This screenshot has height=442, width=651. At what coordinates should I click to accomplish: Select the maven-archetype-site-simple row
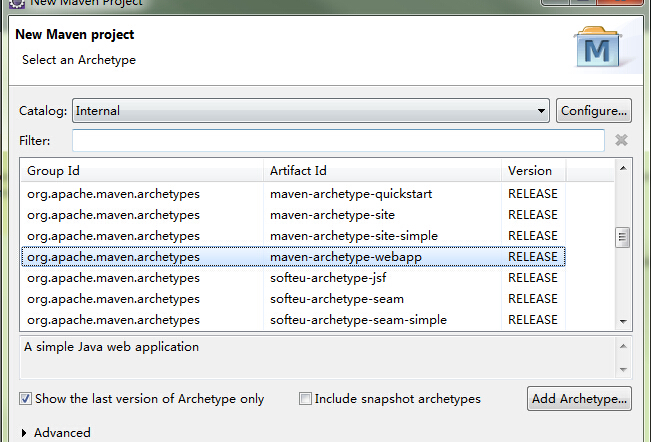point(293,236)
